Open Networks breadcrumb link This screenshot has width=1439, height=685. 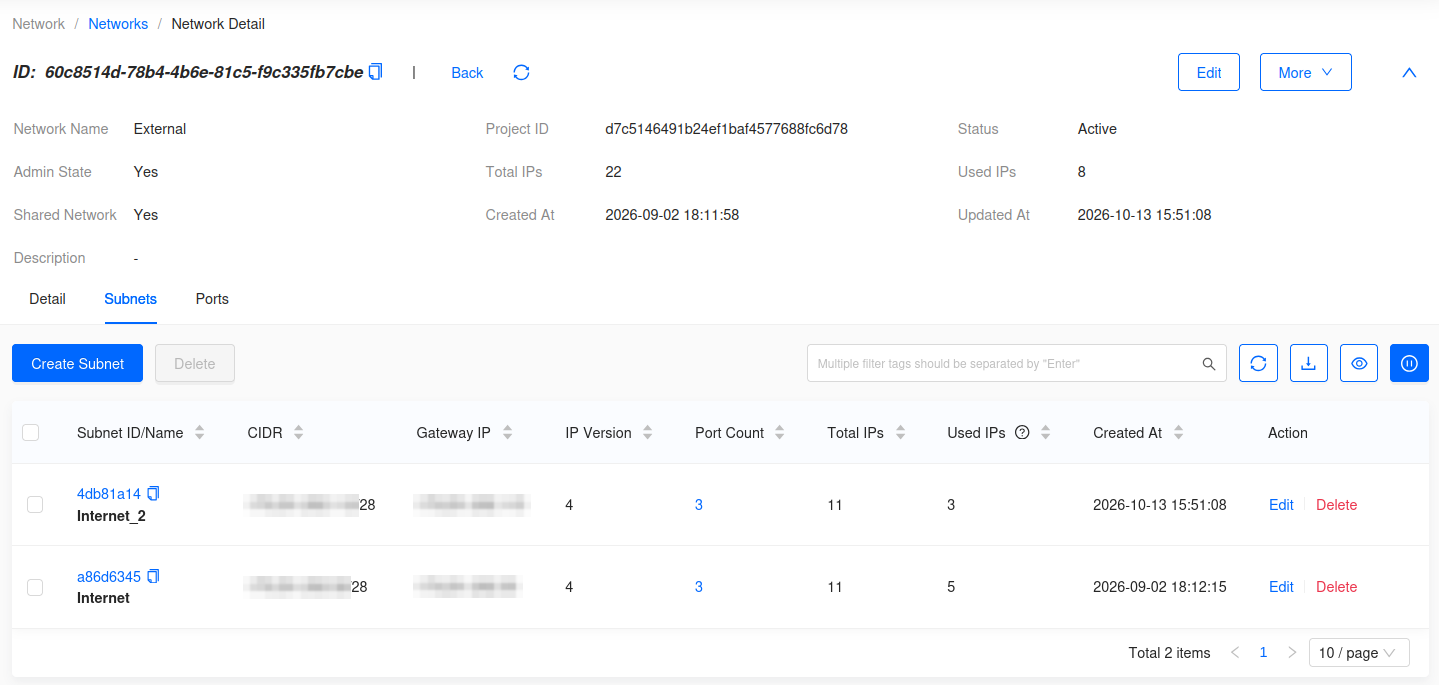click(118, 23)
